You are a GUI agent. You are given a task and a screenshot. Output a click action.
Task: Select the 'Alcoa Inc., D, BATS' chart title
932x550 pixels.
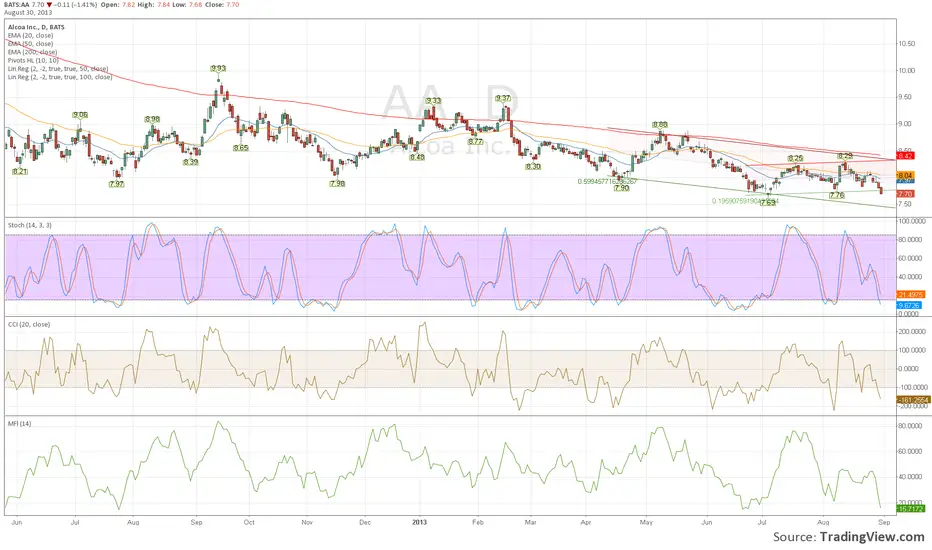pyautogui.click(x=36, y=27)
